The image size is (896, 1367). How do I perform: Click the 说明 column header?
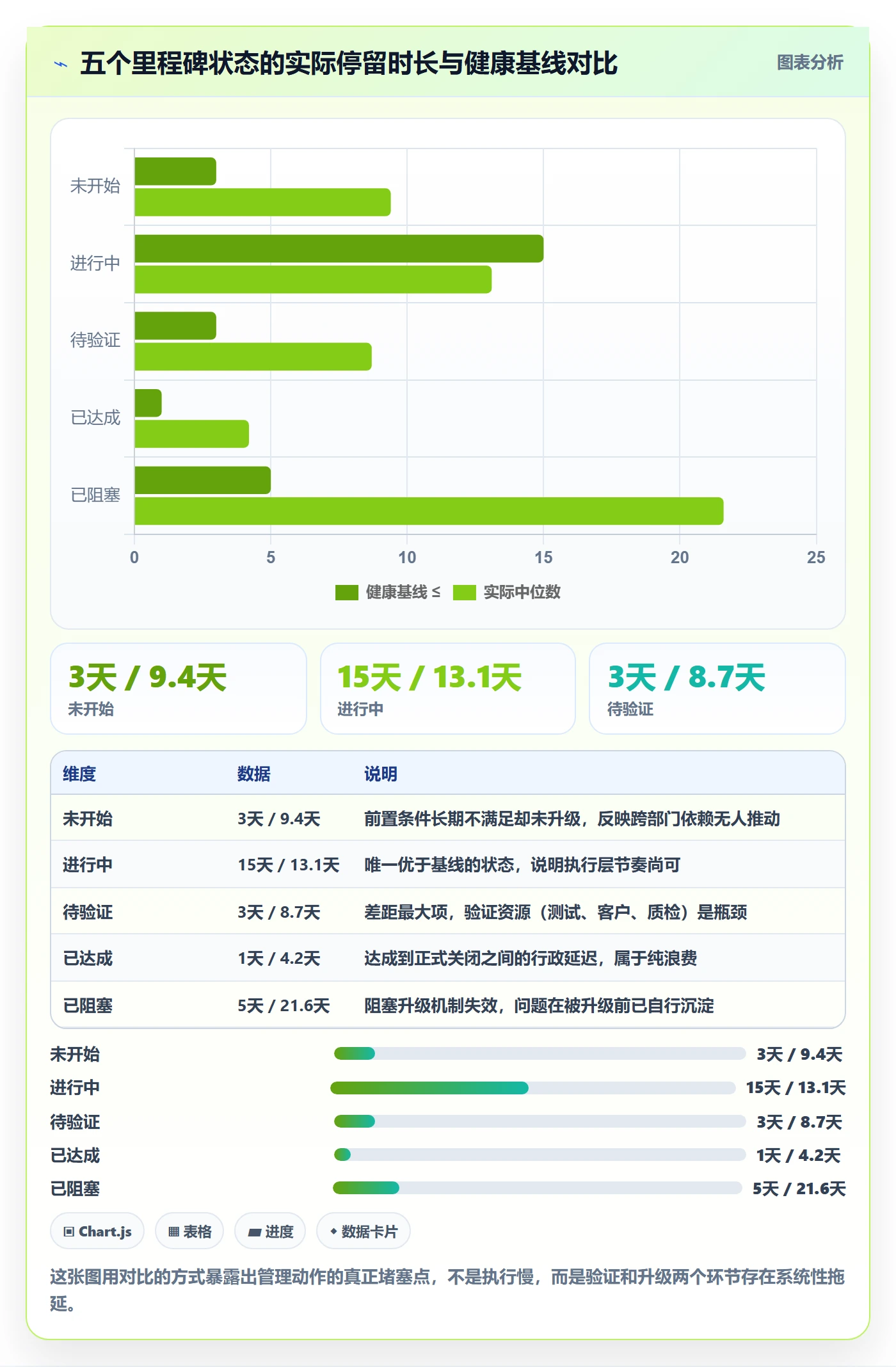tap(381, 774)
